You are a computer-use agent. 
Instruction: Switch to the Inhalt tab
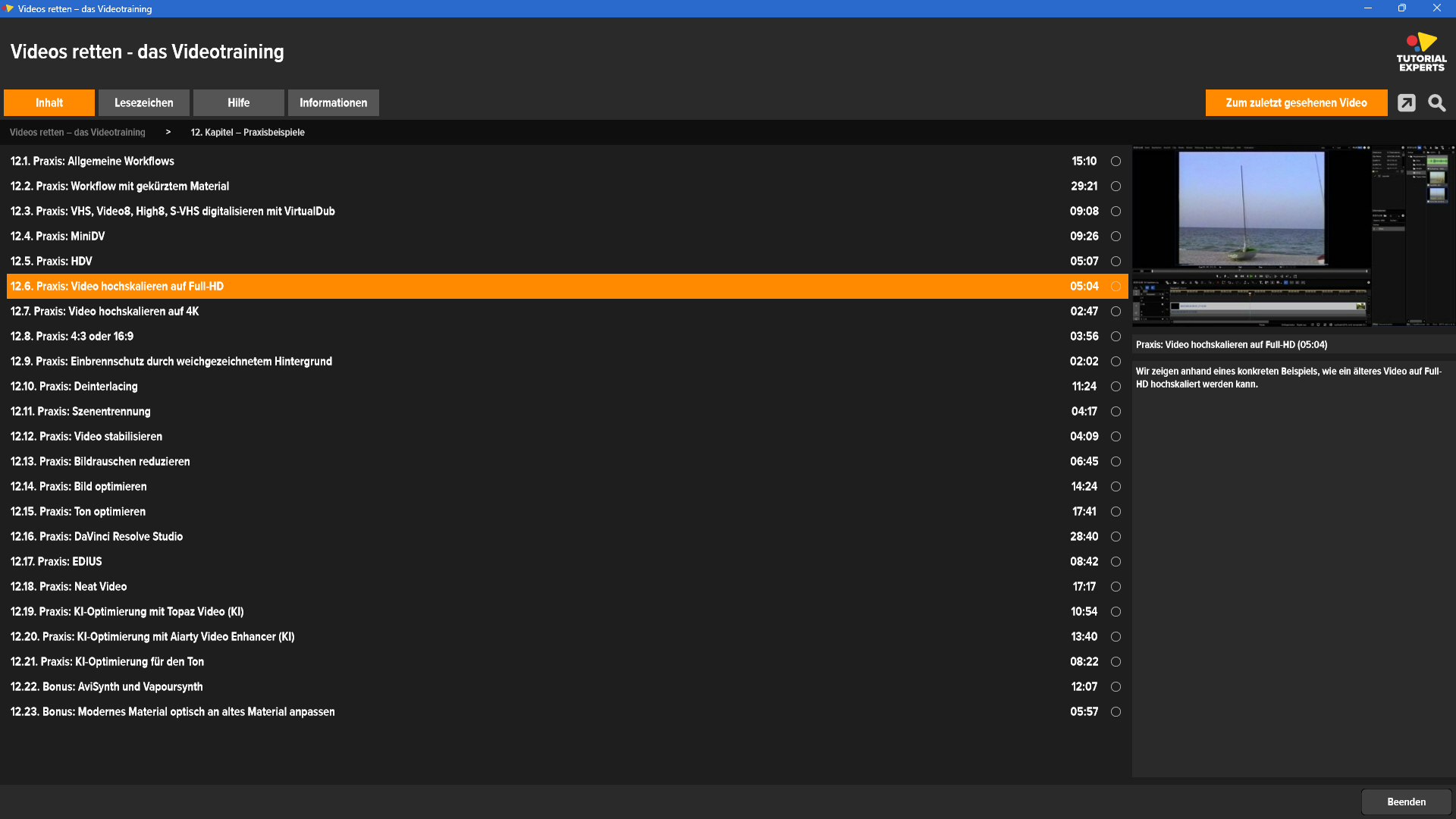49,102
